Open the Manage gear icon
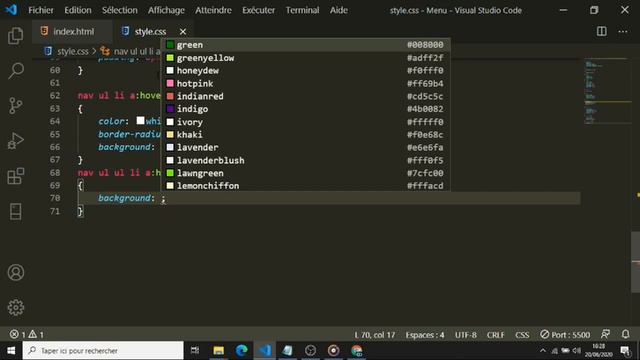The width and height of the screenshot is (640, 360). coord(16,307)
